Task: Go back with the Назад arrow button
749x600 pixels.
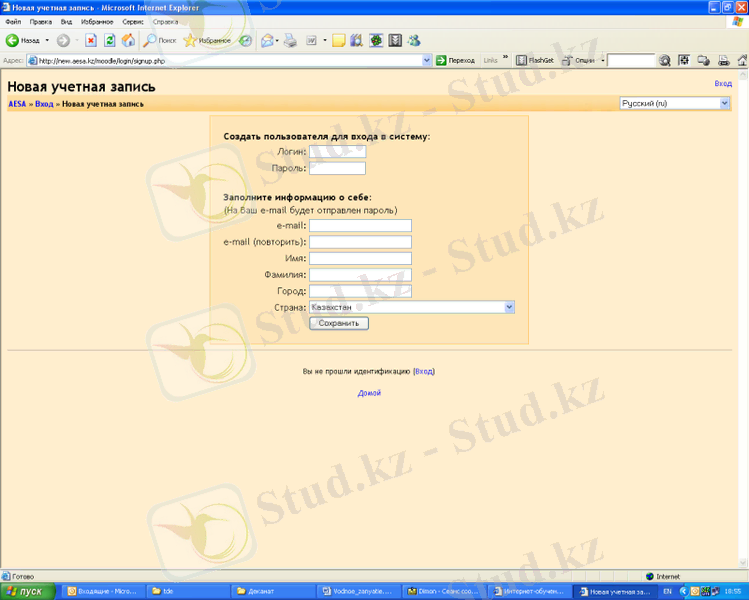Action: pos(22,41)
